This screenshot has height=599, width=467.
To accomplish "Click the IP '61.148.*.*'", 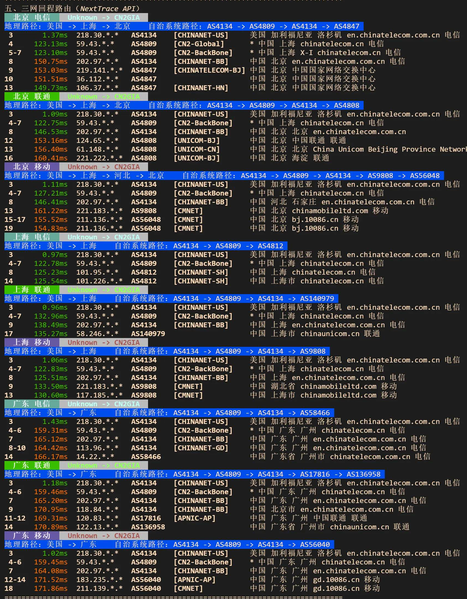I will 97,149.
